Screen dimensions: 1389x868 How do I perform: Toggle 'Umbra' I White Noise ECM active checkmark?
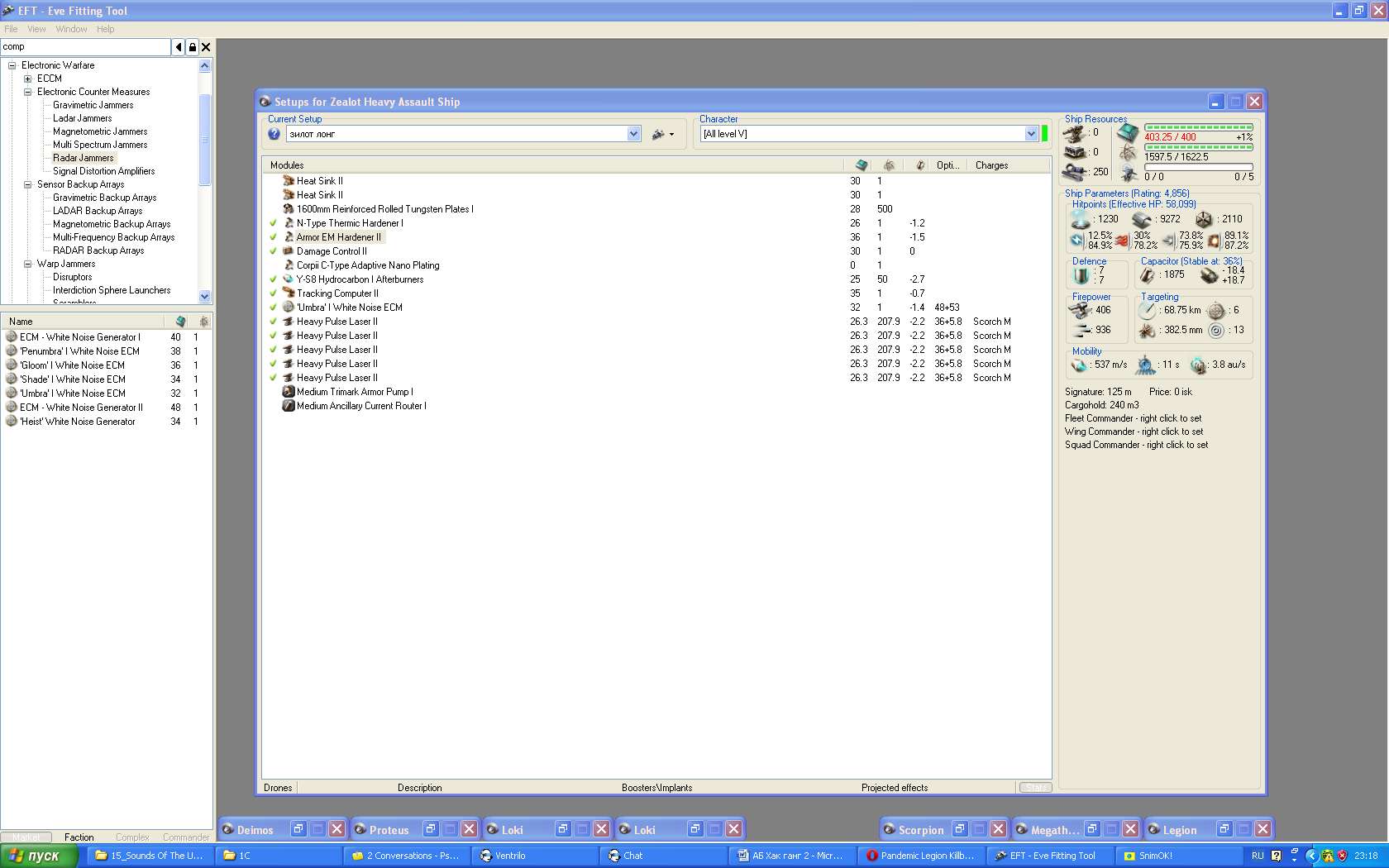pyautogui.click(x=273, y=308)
